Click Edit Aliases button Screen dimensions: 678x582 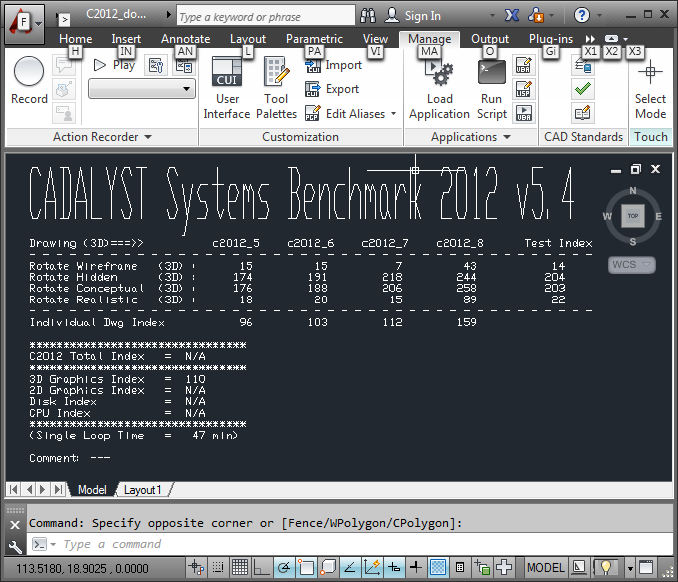tap(345, 114)
